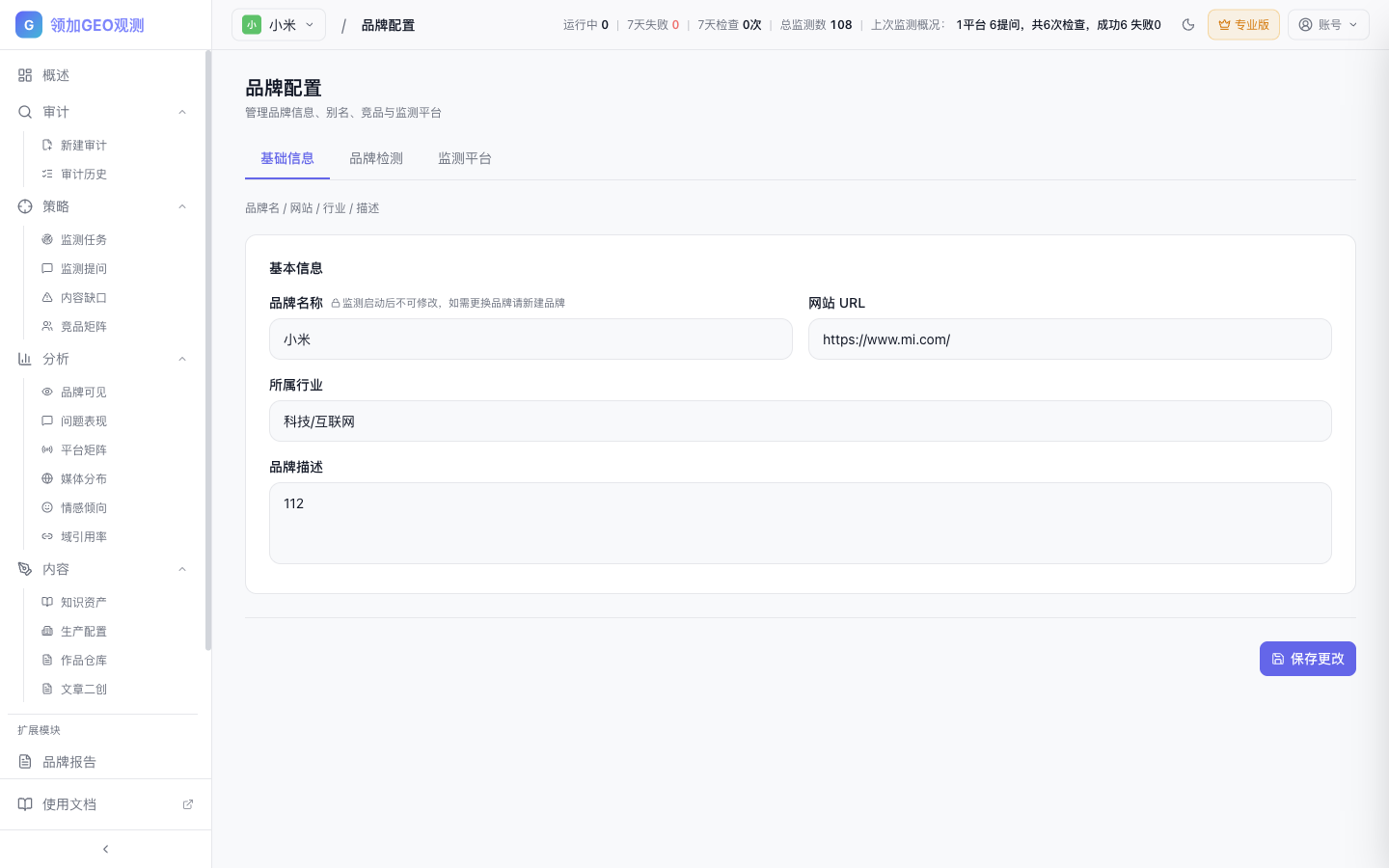Screen dimensions: 1389x868
Task: Open the 小米 brand selector dropdown
Action: pyautogui.click(x=279, y=25)
